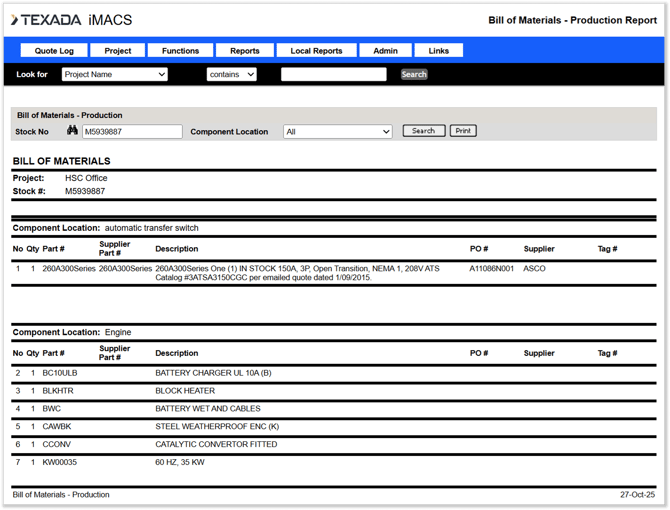Expand the Component Location dropdown
Viewport: 670px width, 510px height.
(337, 131)
